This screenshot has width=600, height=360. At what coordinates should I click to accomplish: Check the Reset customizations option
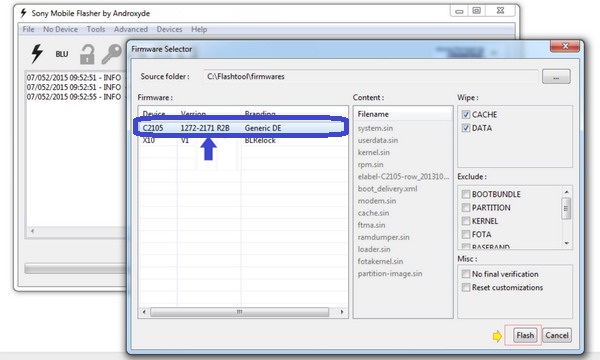point(466,287)
